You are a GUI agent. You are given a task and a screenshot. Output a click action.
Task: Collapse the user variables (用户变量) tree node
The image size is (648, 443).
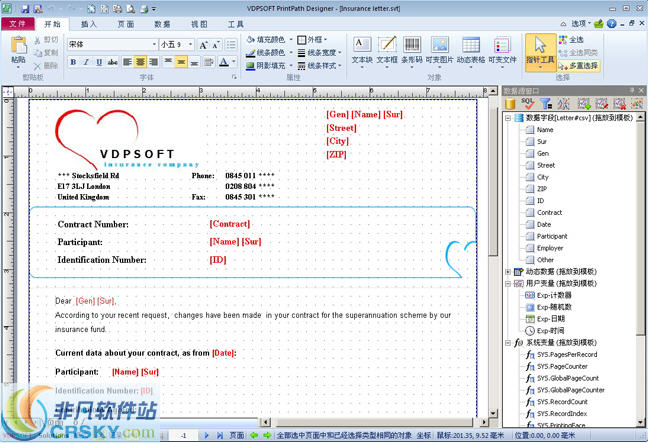pos(508,283)
